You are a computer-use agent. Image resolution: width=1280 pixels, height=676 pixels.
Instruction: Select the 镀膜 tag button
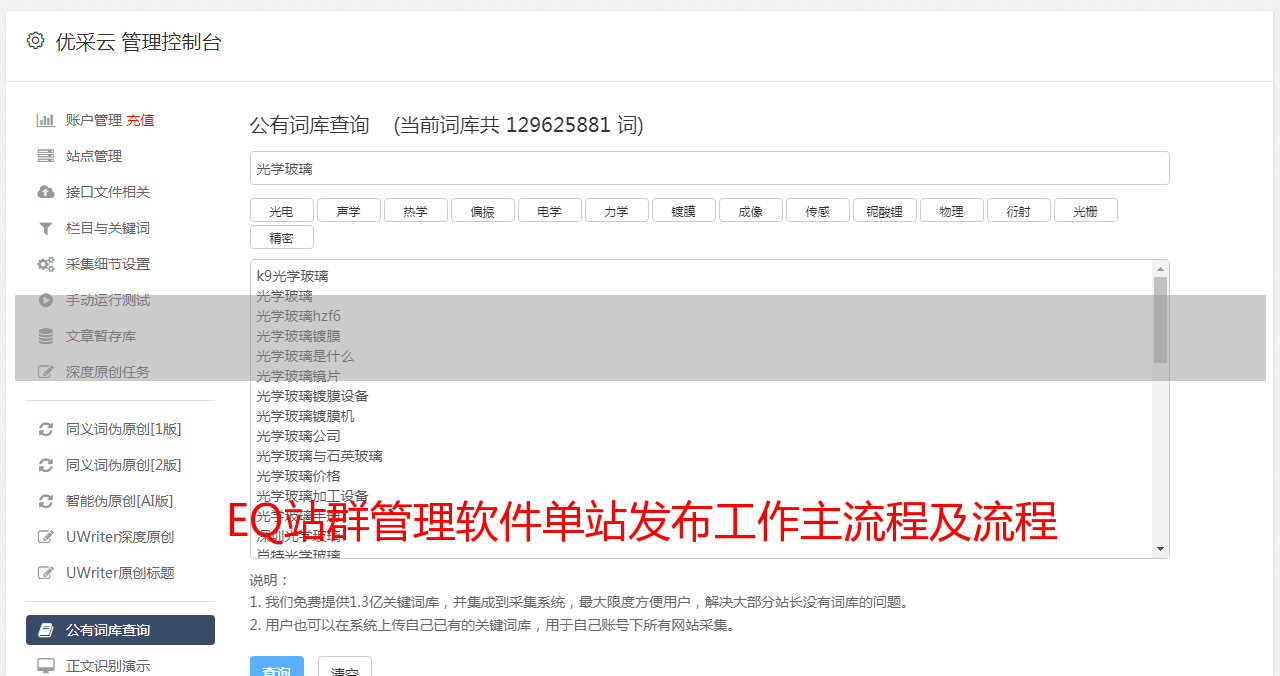tap(683, 210)
